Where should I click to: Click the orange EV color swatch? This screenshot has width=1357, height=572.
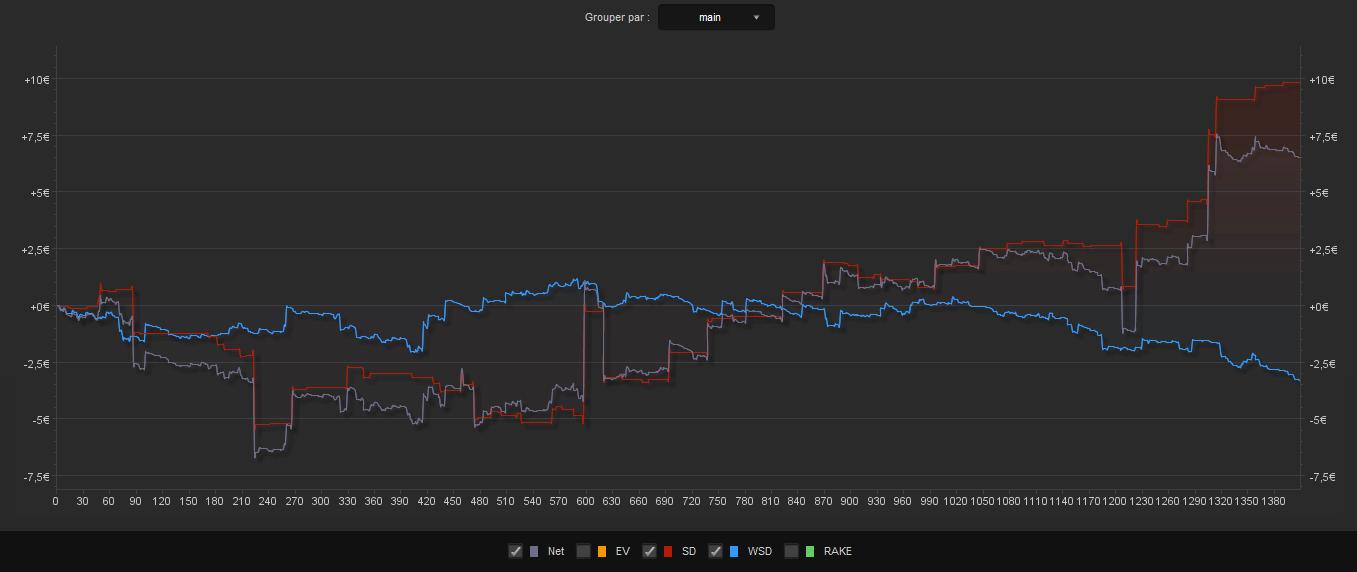[601, 551]
